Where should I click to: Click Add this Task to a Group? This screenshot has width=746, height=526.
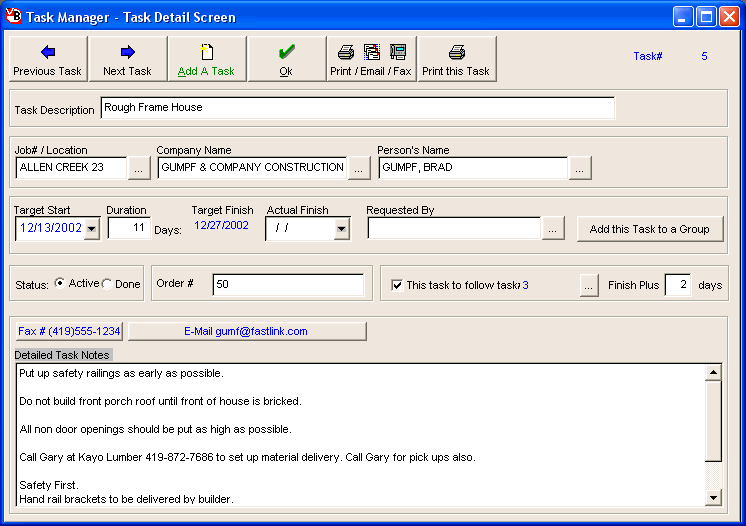coord(649,229)
